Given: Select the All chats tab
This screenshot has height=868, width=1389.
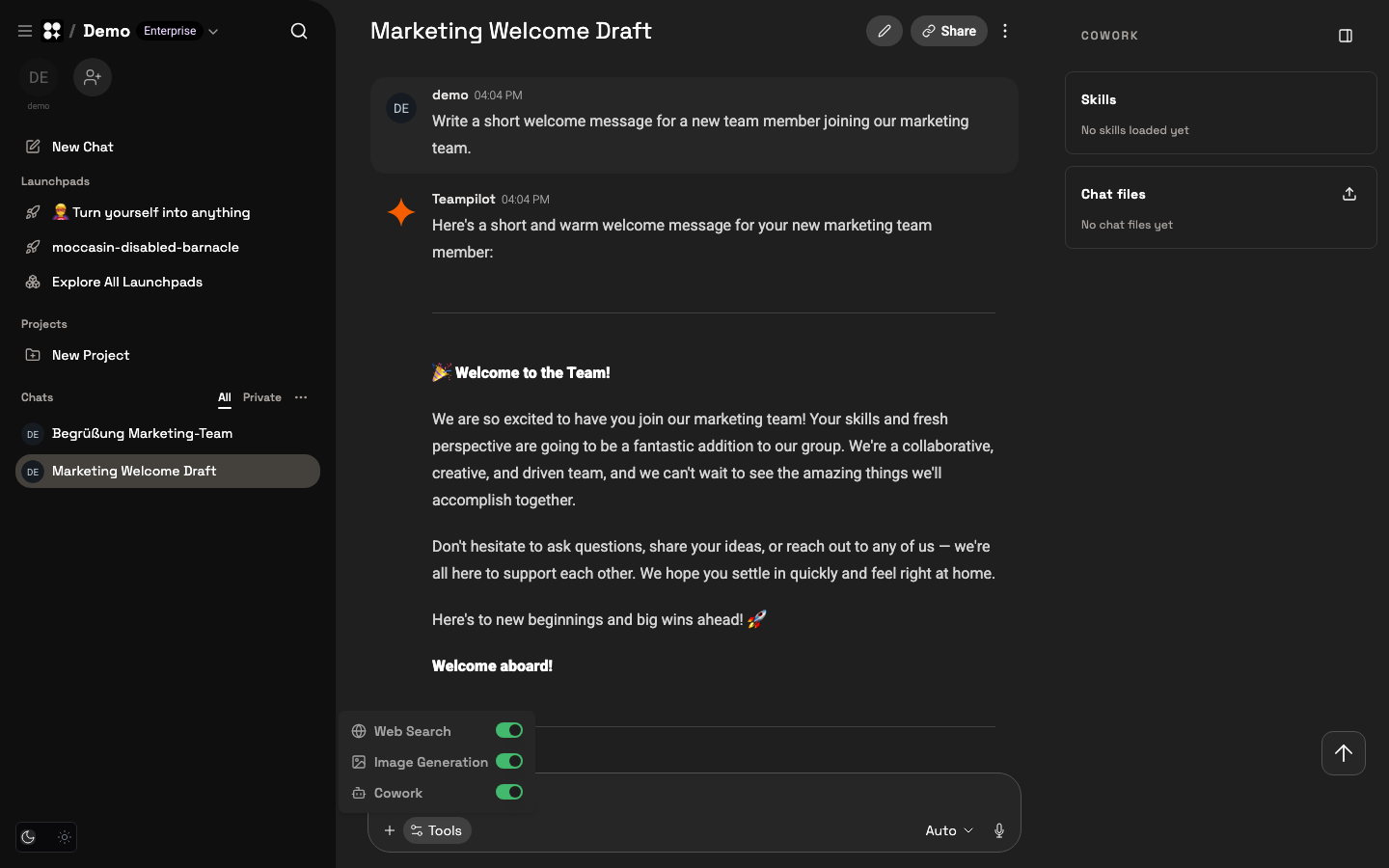Looking at the screenshot, I should 225,397.
